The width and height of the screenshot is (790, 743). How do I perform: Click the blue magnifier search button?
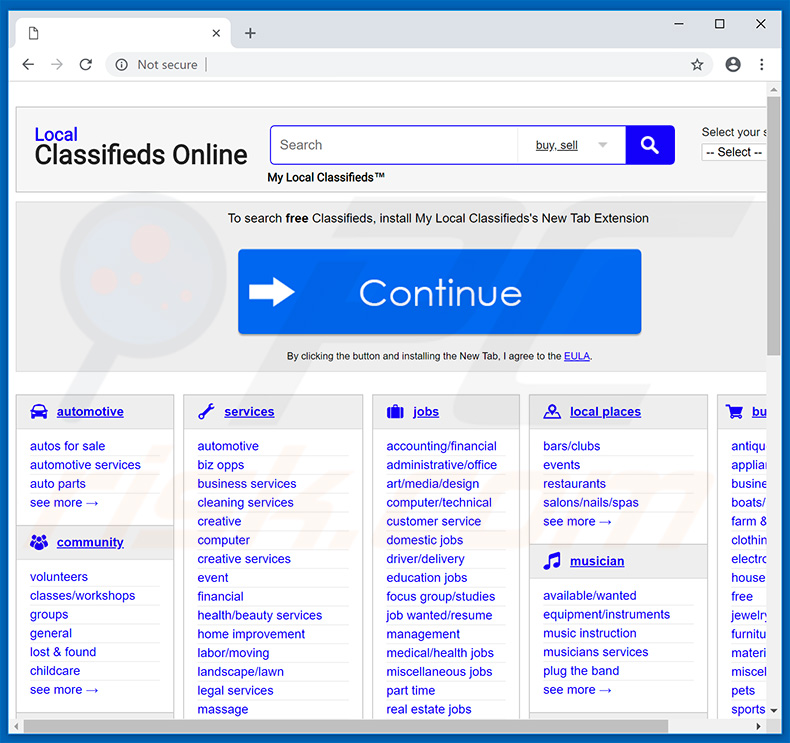650,145
